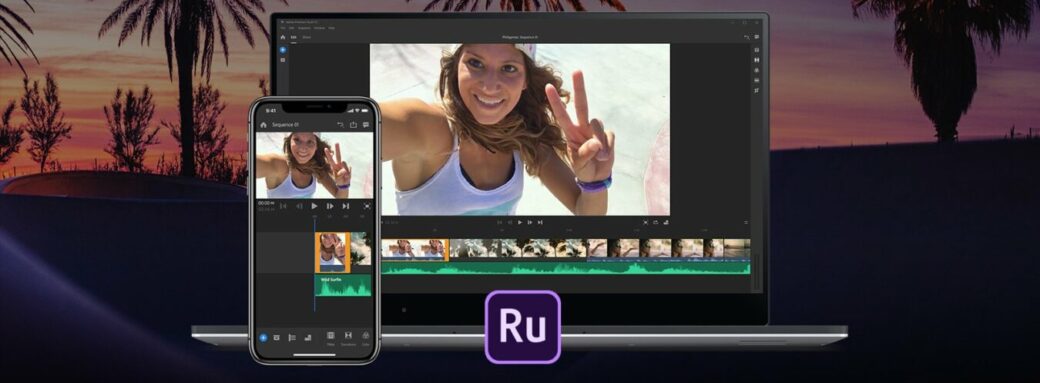Play the sequence in the laptop monitor
The image size is (1040, 383).
(520, 222)
